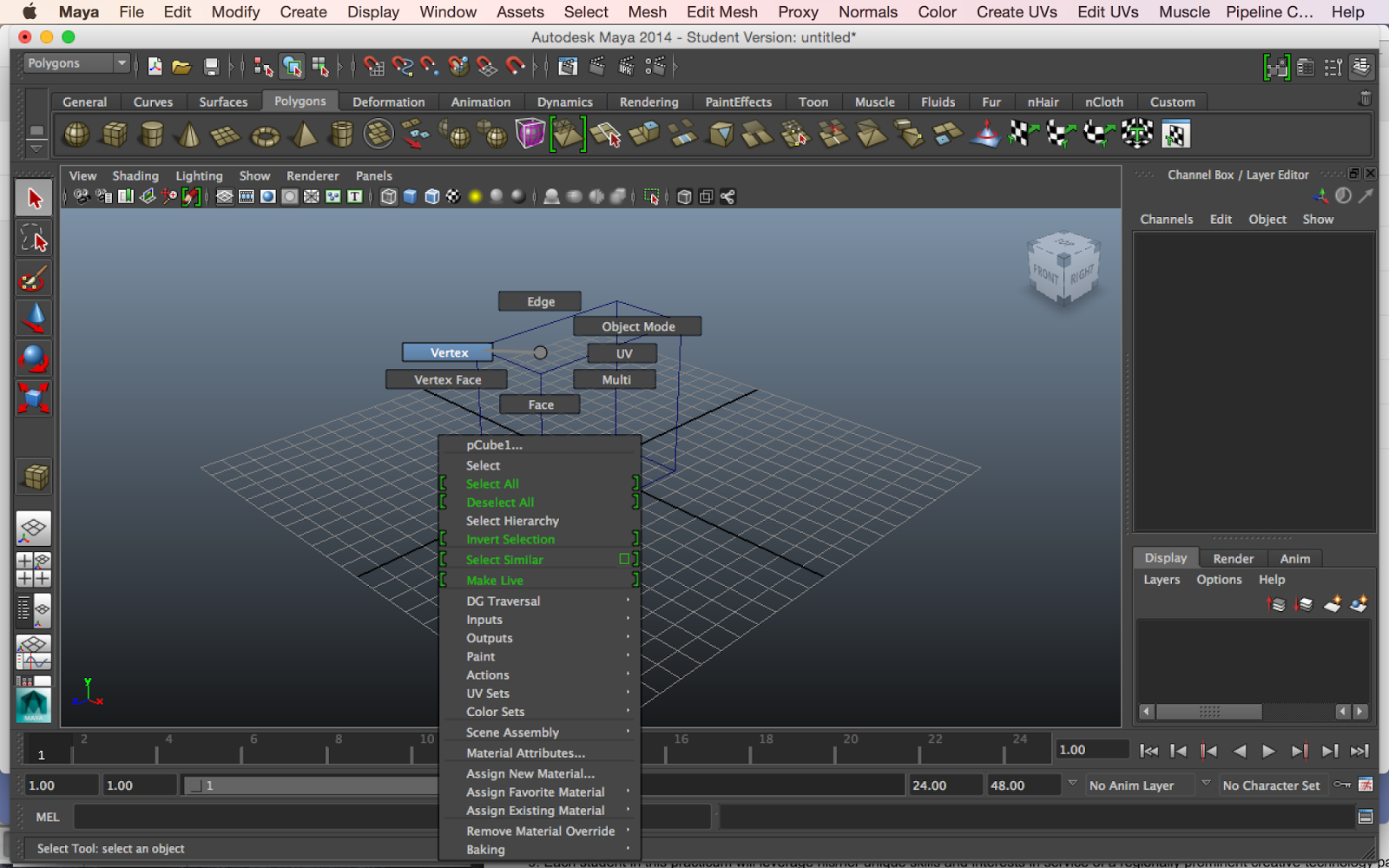Expand the DG Traversal submenu
1389x868 pixels.
pyautogui.click(x=541, y=601)
